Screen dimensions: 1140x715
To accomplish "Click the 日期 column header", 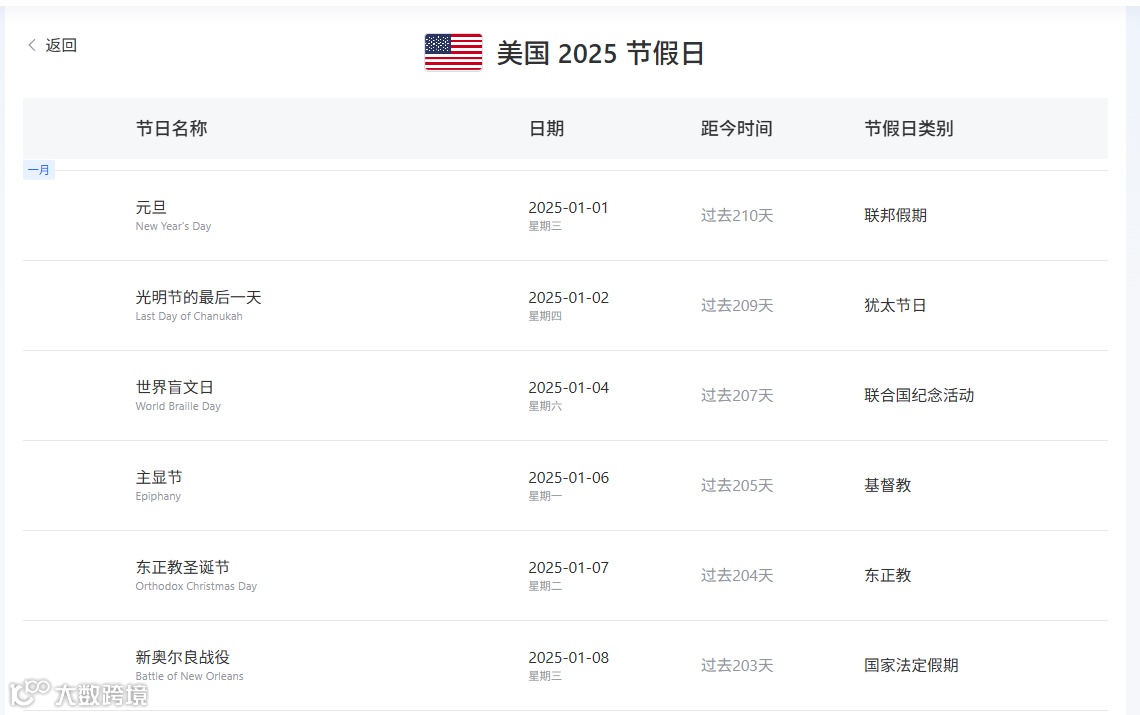I will [546, 129].
